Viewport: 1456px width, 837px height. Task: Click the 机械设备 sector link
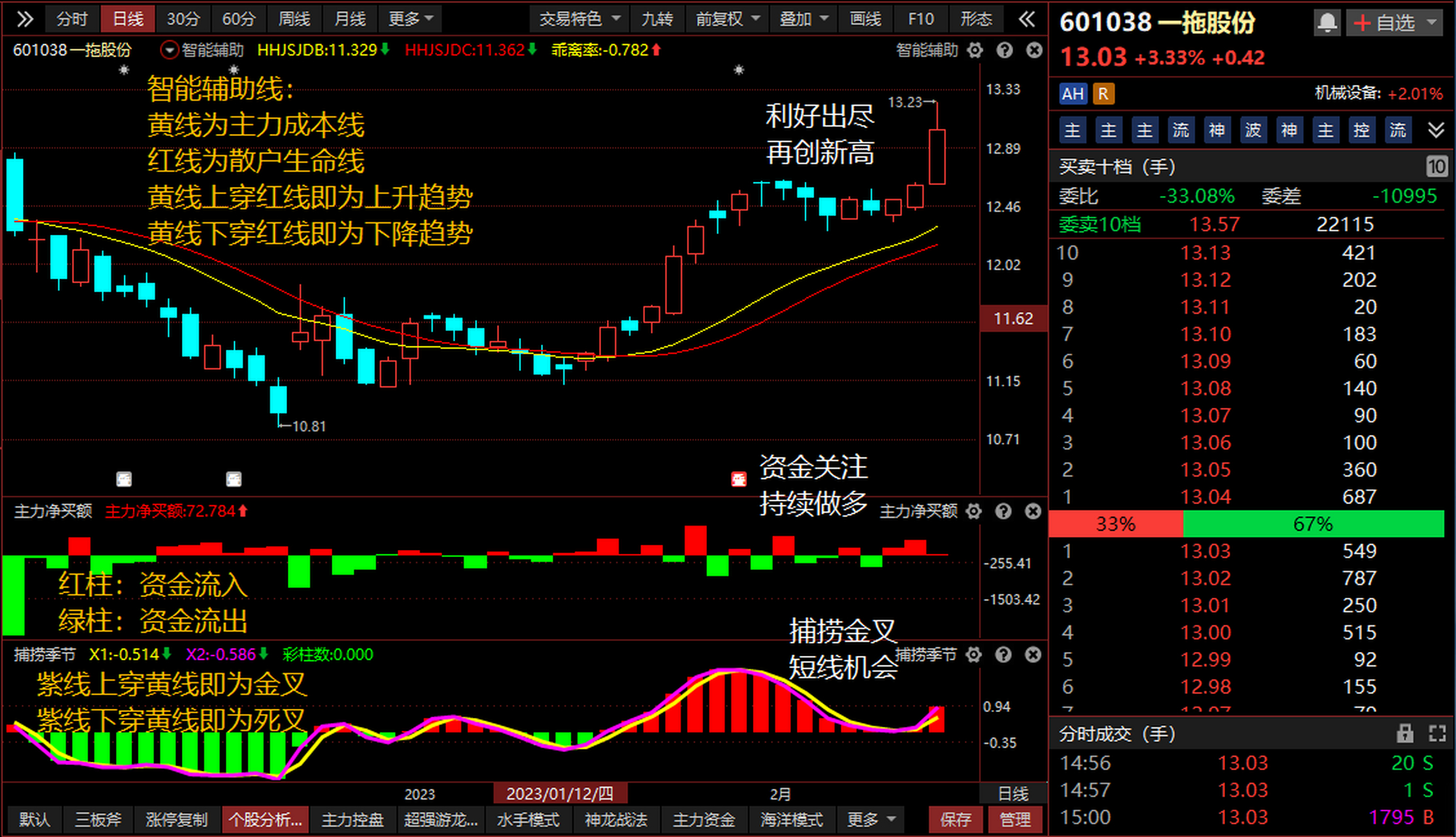click(x=1348, y=94)
